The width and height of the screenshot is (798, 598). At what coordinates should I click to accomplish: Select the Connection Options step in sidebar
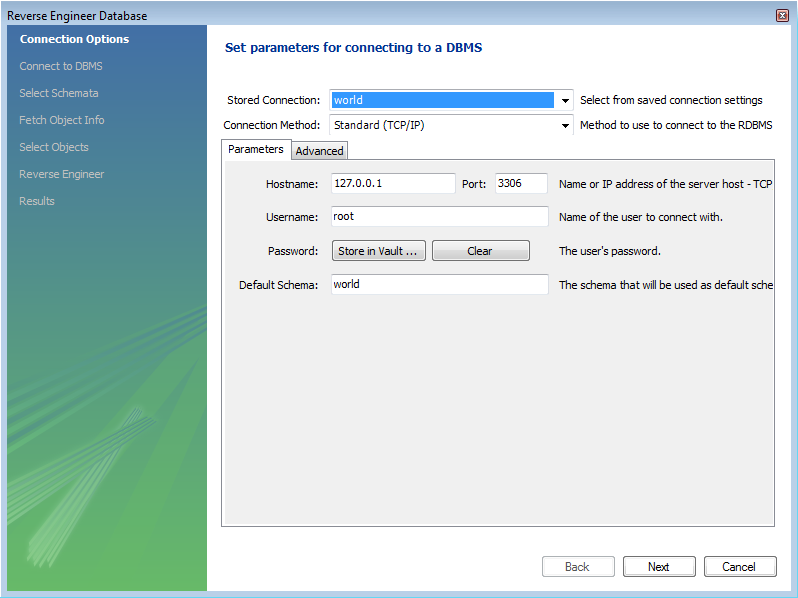74,40
